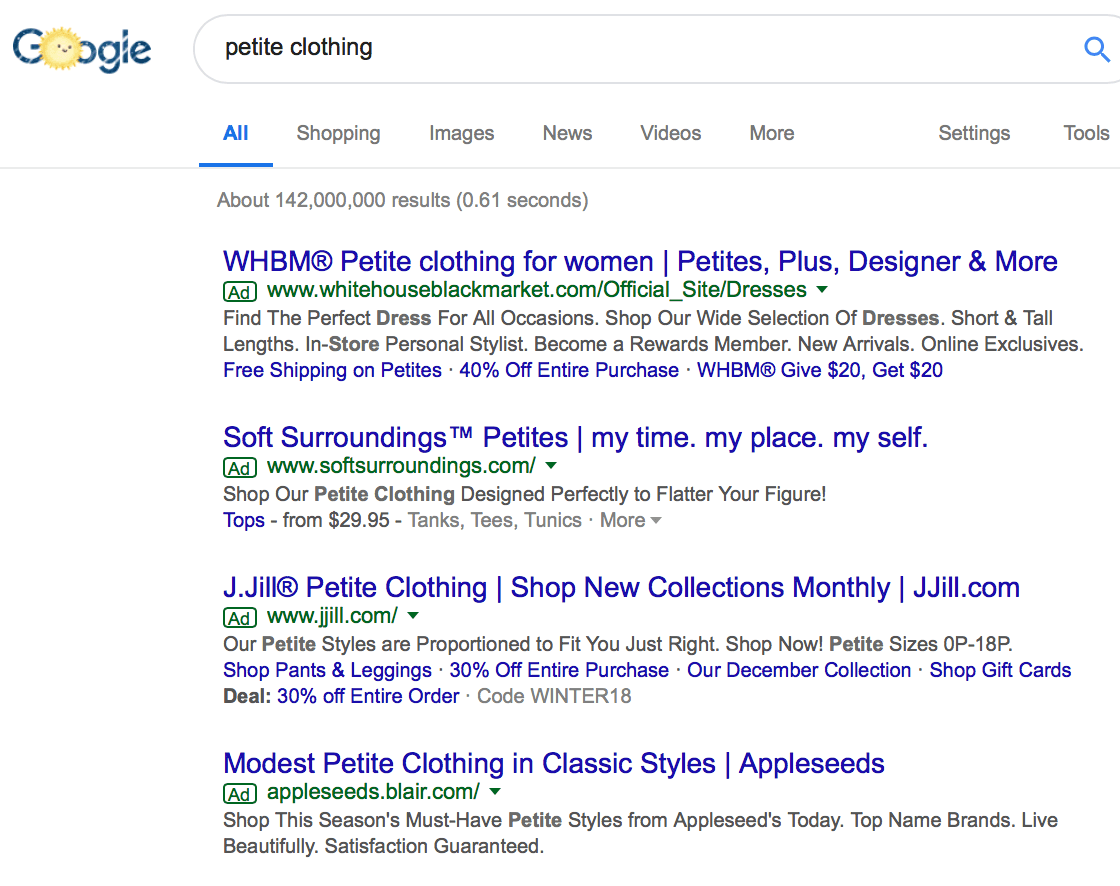Viewport: 1120px width, 886px height.
Task: Expand arrow next to whitehouseblackmarket.com URL
Action: coord(822,290)
